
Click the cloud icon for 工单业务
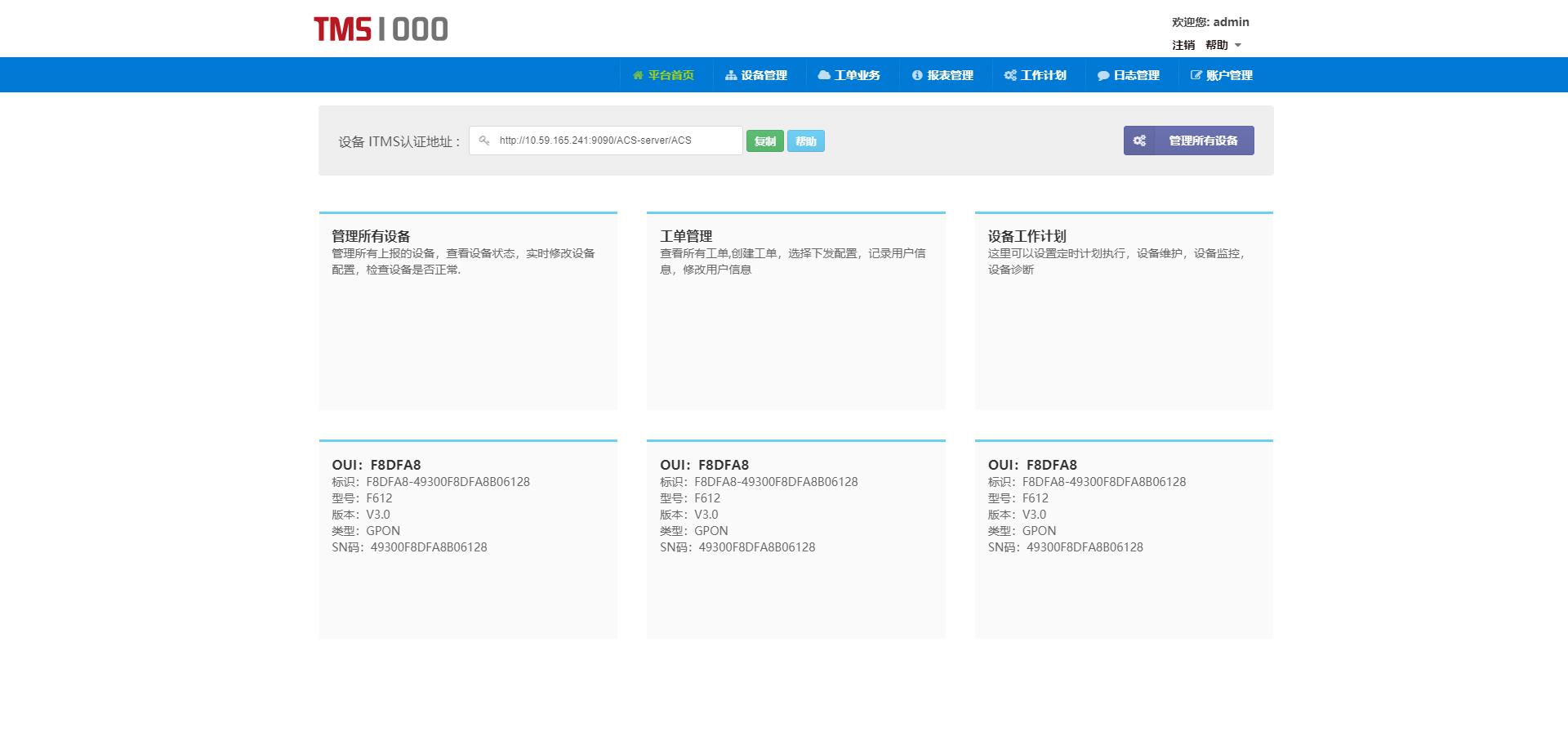[824, 75]
